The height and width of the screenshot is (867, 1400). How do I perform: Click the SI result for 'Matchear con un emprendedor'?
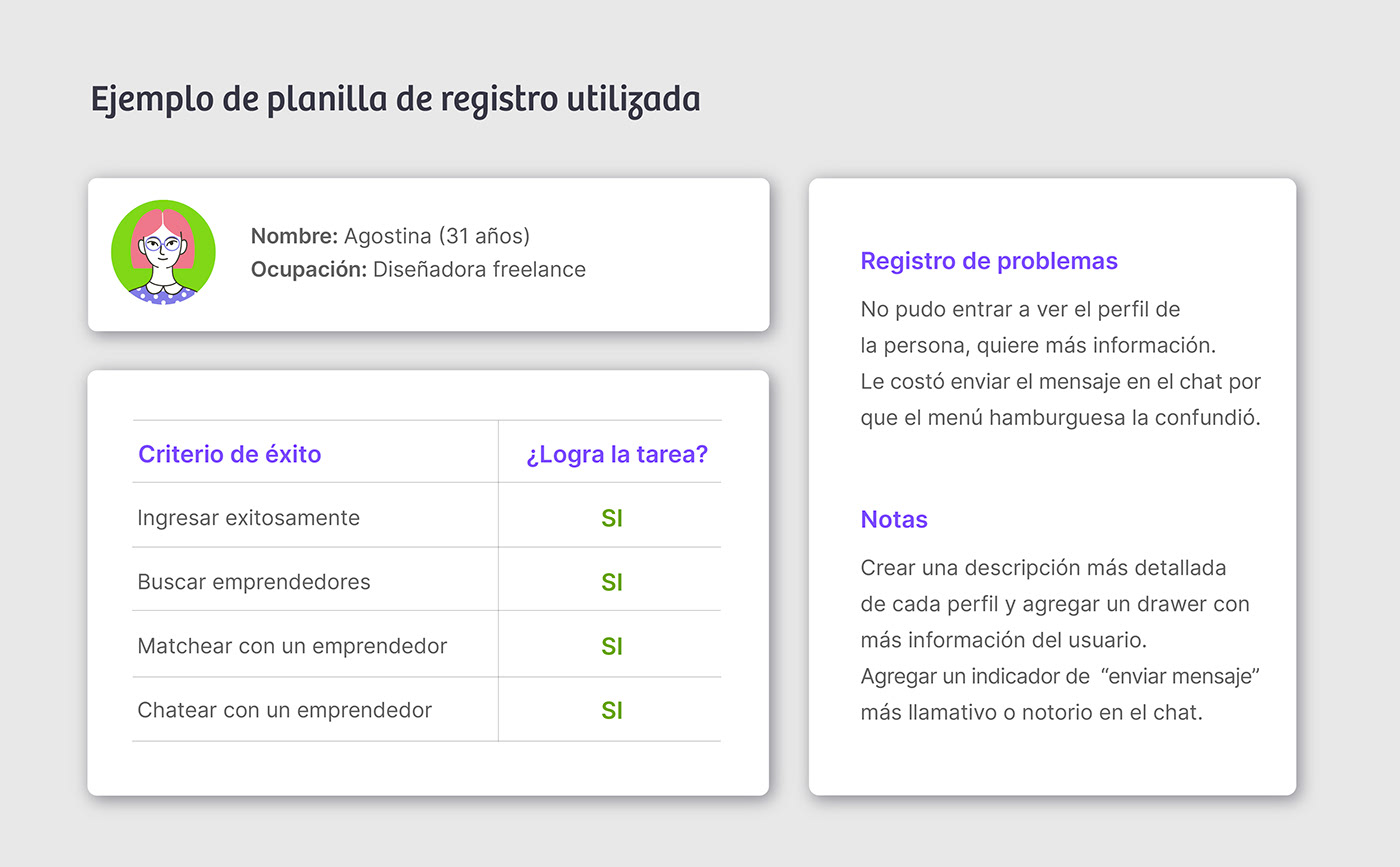(612, 646)
